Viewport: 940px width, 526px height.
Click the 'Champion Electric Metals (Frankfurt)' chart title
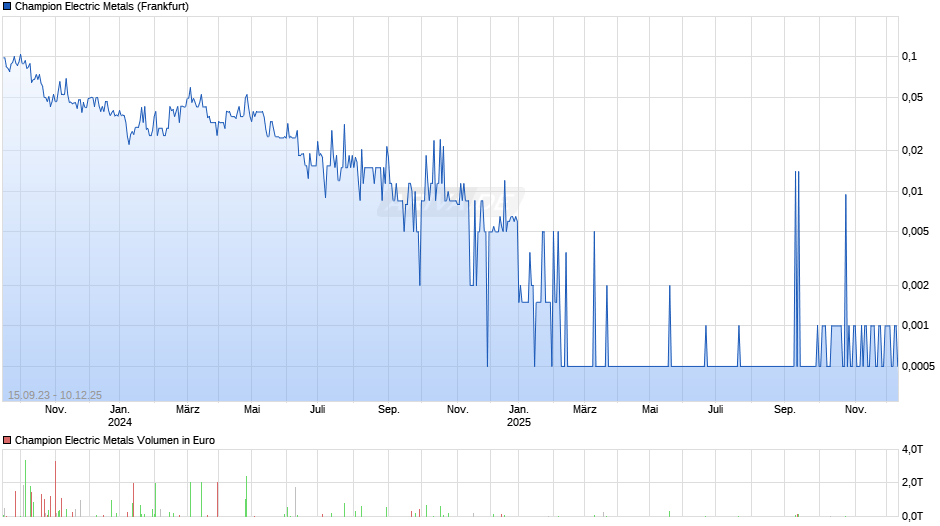click(102, 7)
